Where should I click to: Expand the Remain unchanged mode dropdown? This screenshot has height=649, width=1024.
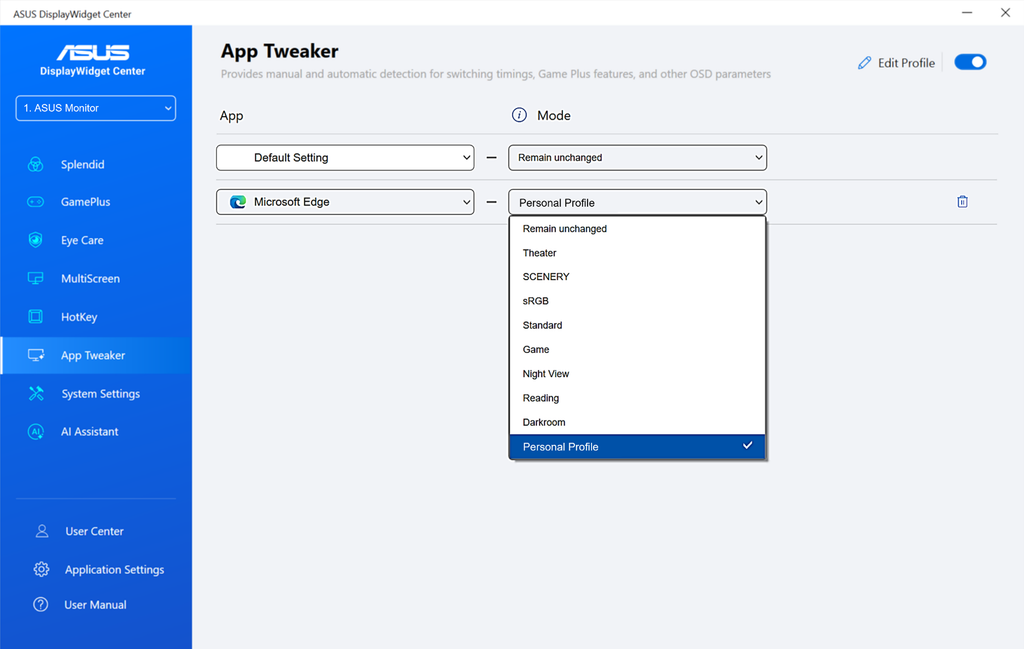point(637,157)
